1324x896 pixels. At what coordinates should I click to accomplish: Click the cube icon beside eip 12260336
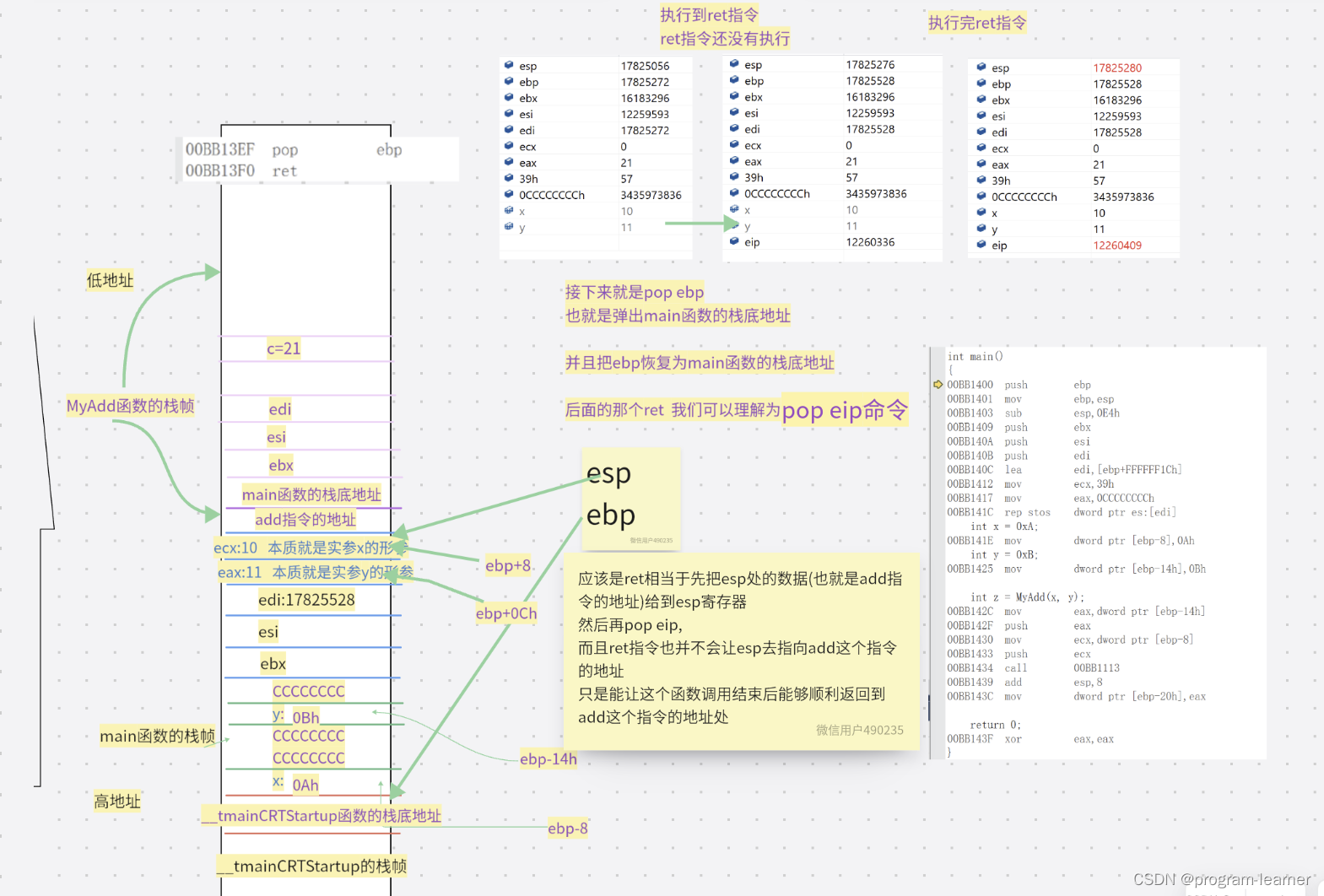coord(734,241)
